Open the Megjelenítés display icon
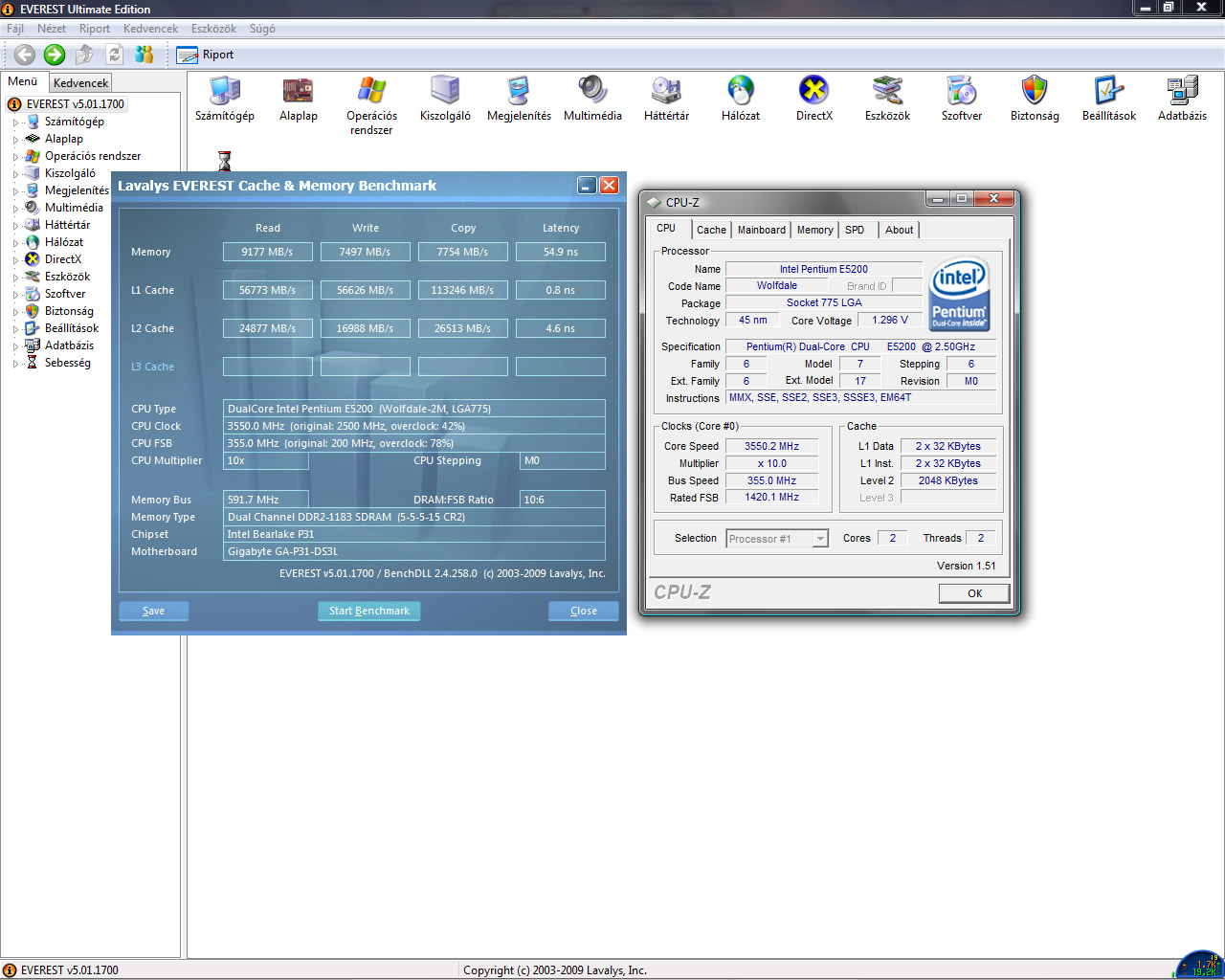 point(519,100)
